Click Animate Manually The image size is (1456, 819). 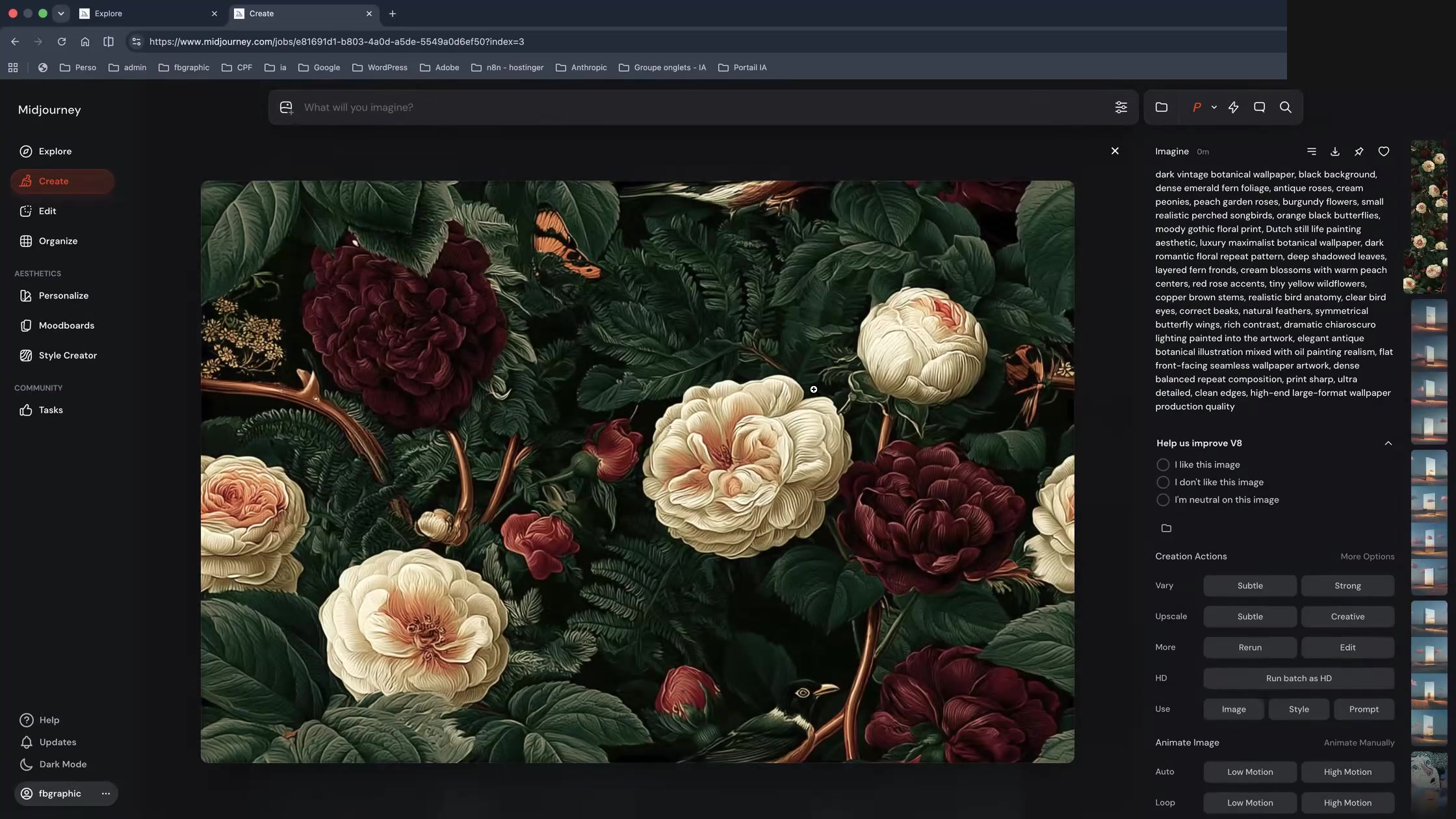click(x=1358, y=743)
